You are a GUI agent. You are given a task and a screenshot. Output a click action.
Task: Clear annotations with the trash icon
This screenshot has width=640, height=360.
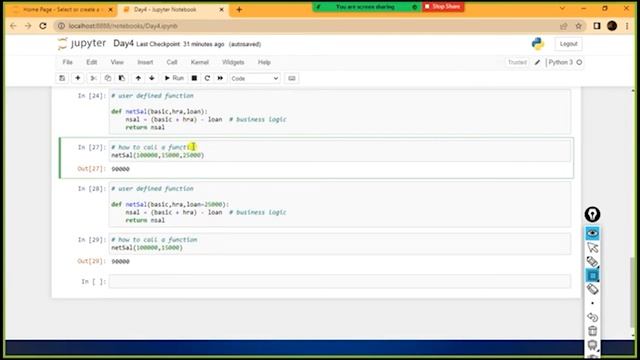coord(592,331)
